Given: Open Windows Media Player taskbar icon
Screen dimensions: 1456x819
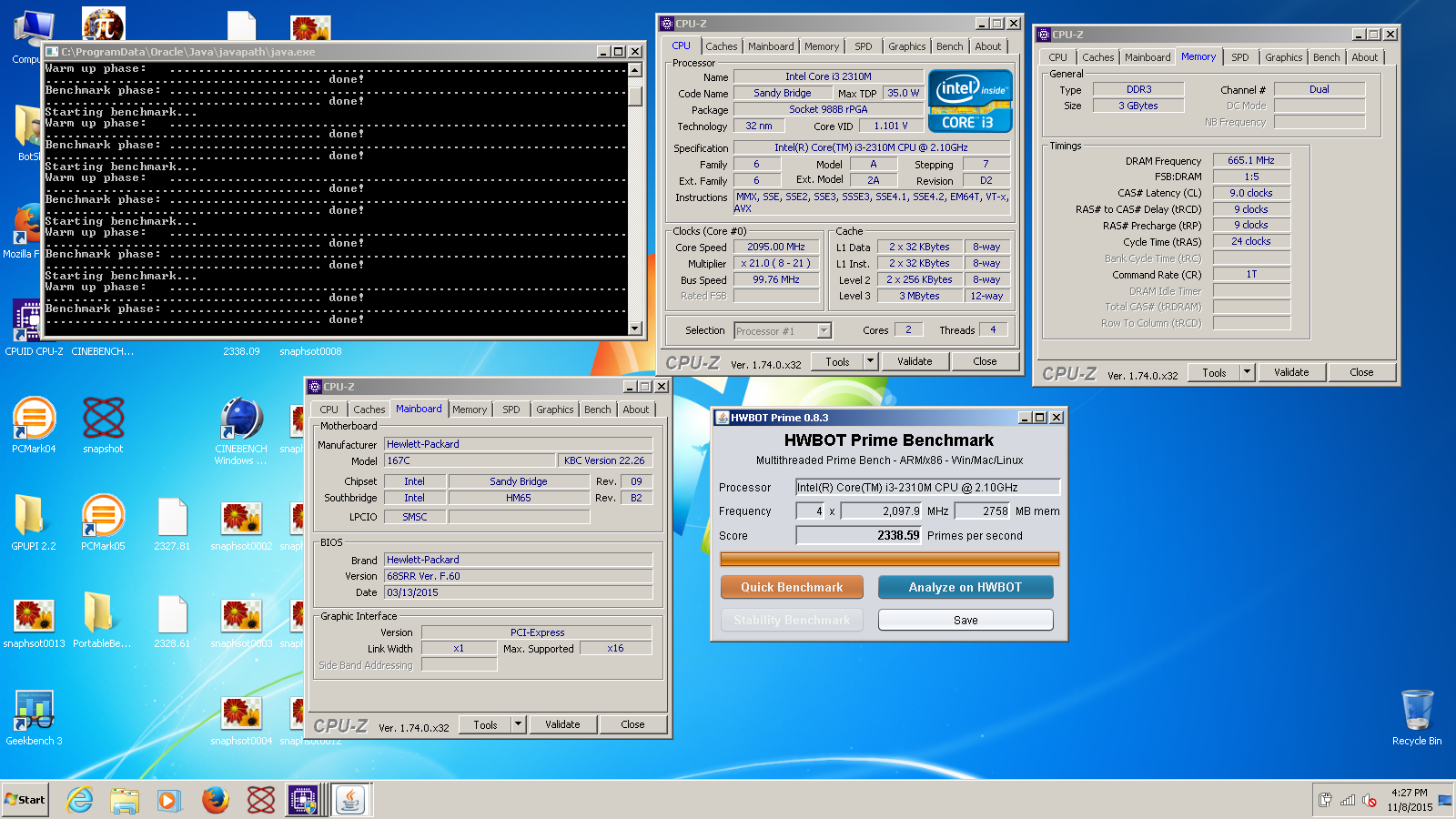Looking at the screenshot, I should pyautogui.click(x=169, y=800).
